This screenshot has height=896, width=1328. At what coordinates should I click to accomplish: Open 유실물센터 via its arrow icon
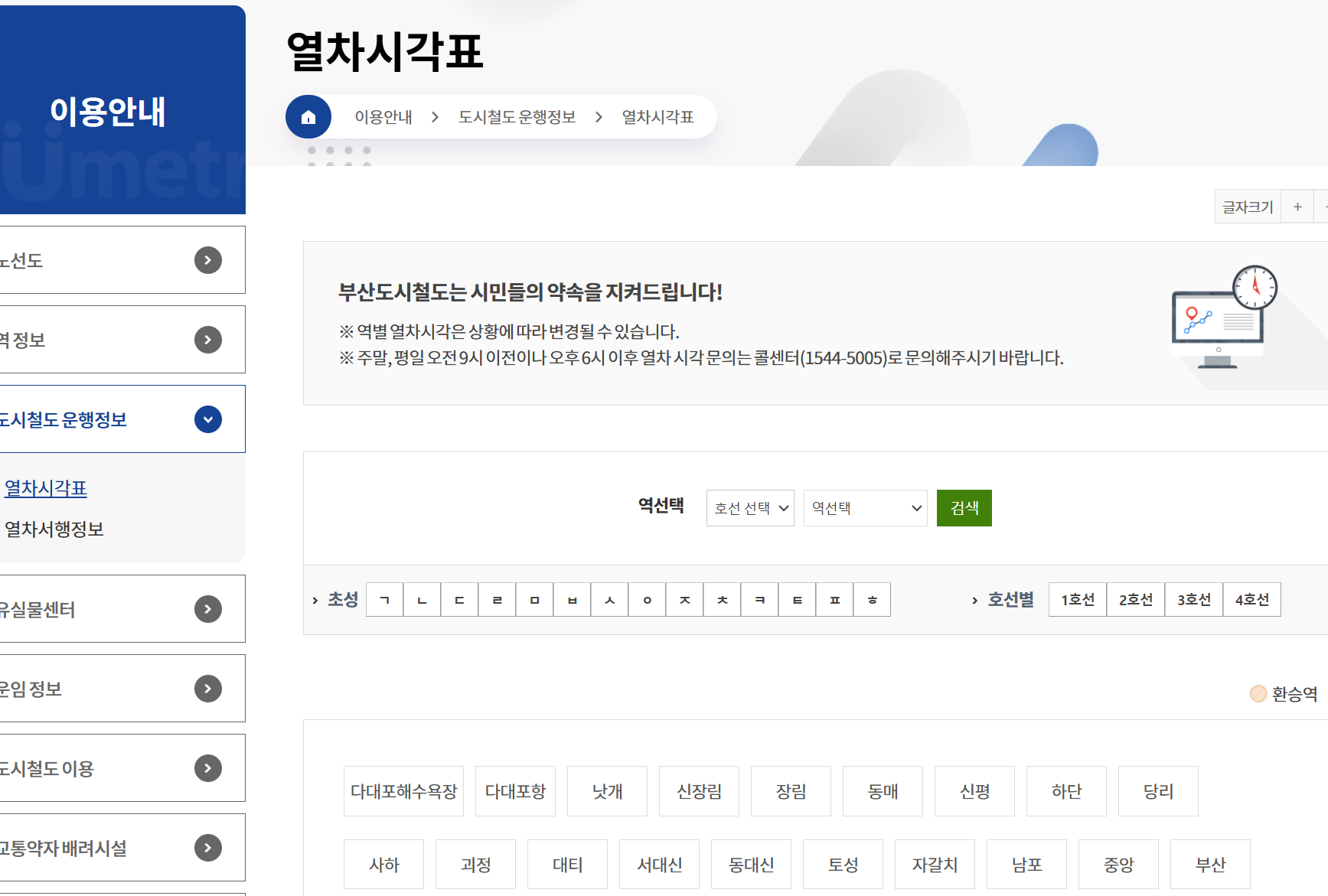[207, 608]
